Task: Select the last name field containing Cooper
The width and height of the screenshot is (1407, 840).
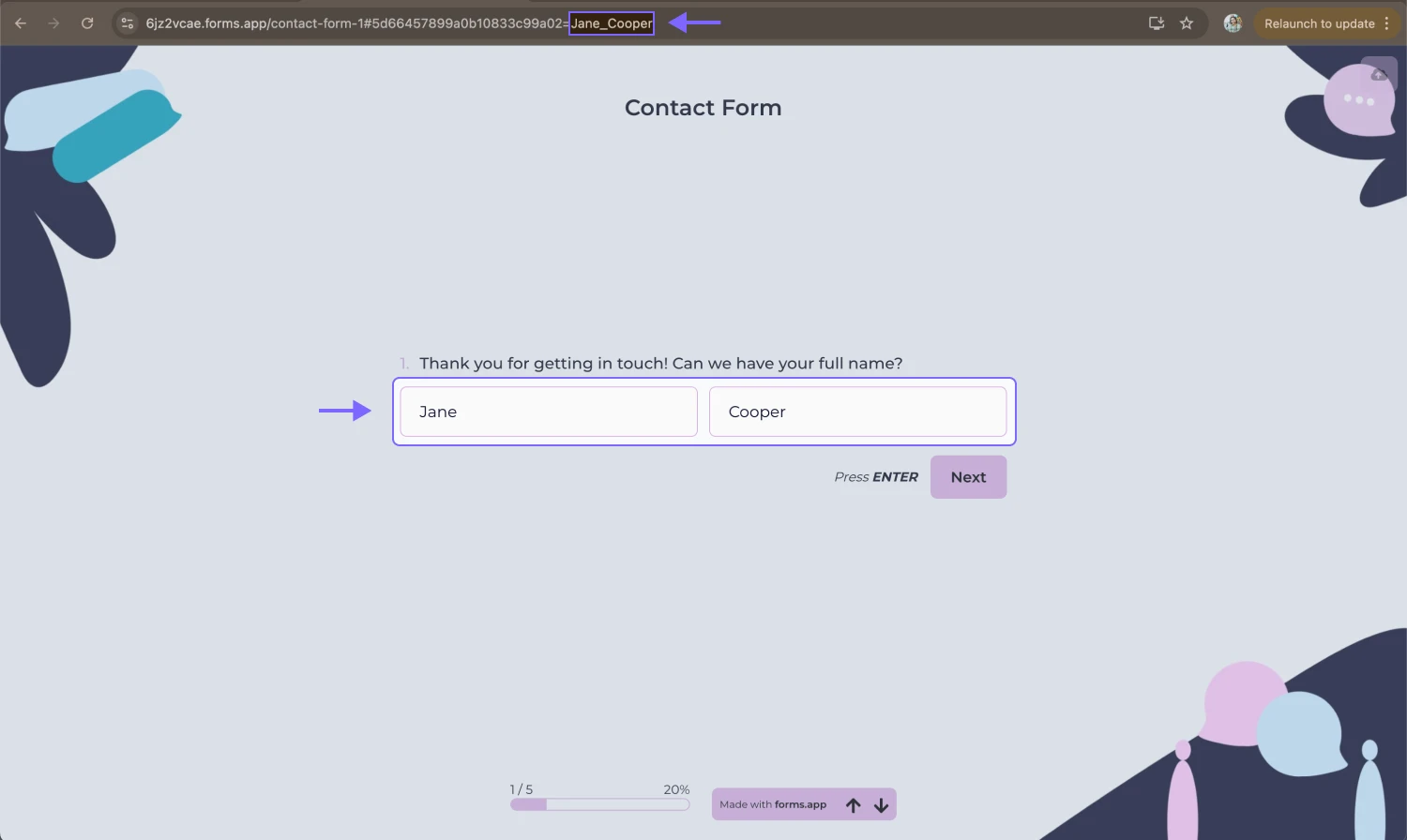Action: 857,412
